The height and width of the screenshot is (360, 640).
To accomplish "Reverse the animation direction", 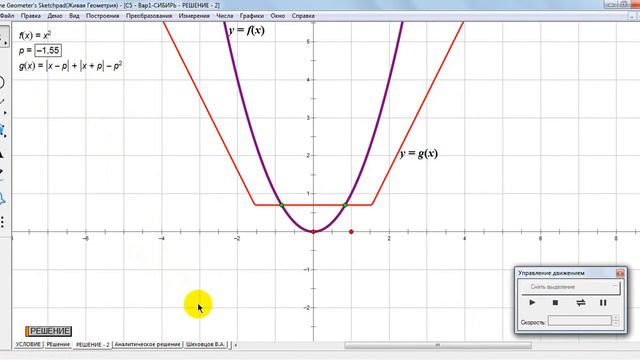I will [580, 302].
